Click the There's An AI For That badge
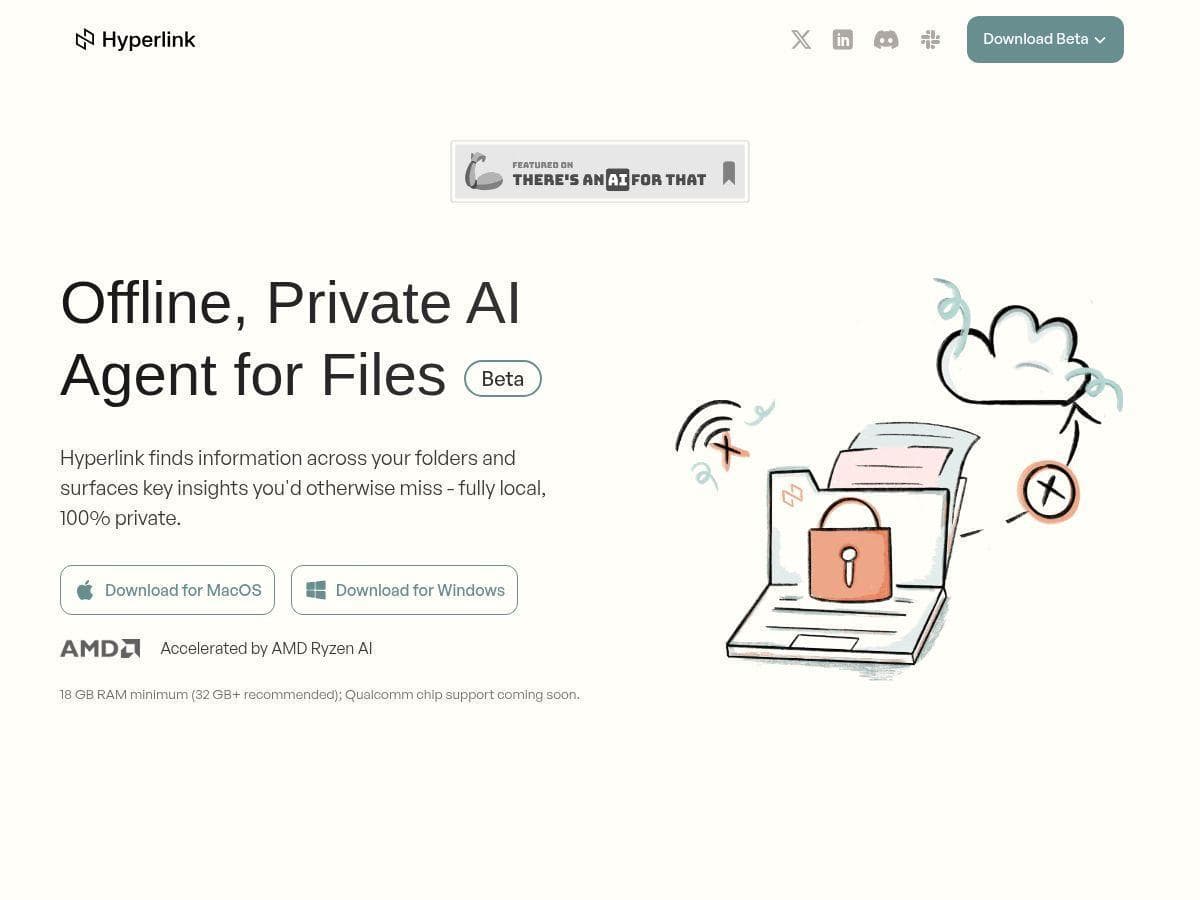 click(x=600, y=171)
